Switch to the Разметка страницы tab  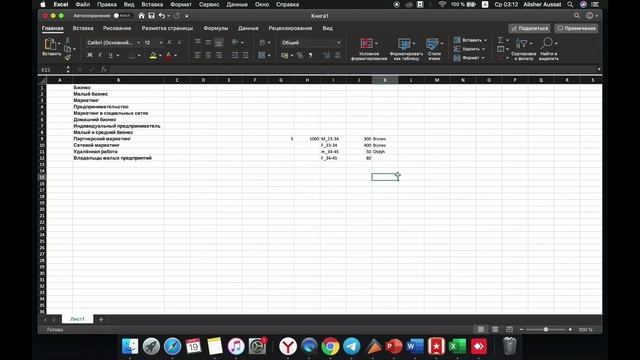click(167, 28)
